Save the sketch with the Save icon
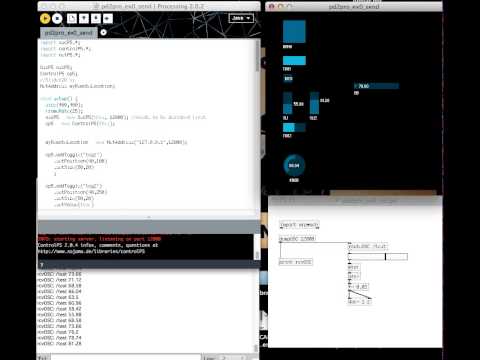The width and height of the screenshot is (480, 360). click(x=96, y=19)
